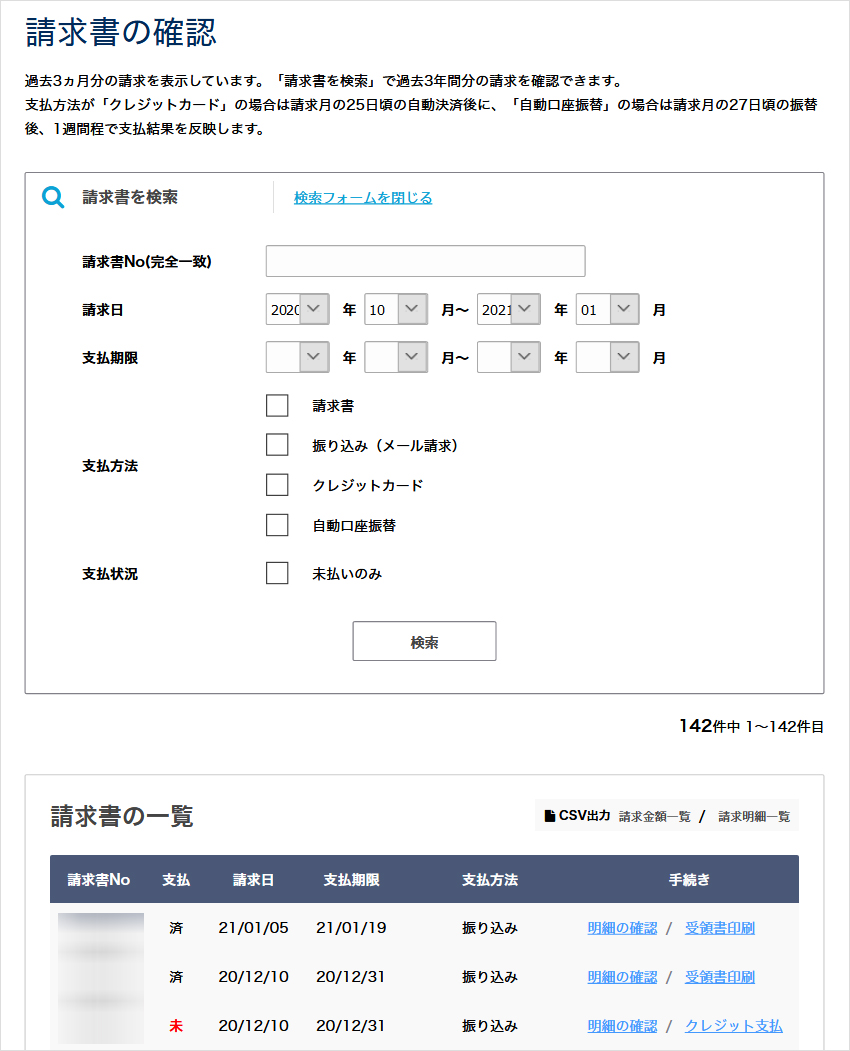Screen dimensions: 850x1051
Task: Open the 請求日 start year dropdown showing 2020
Action: tap(297, 309)
